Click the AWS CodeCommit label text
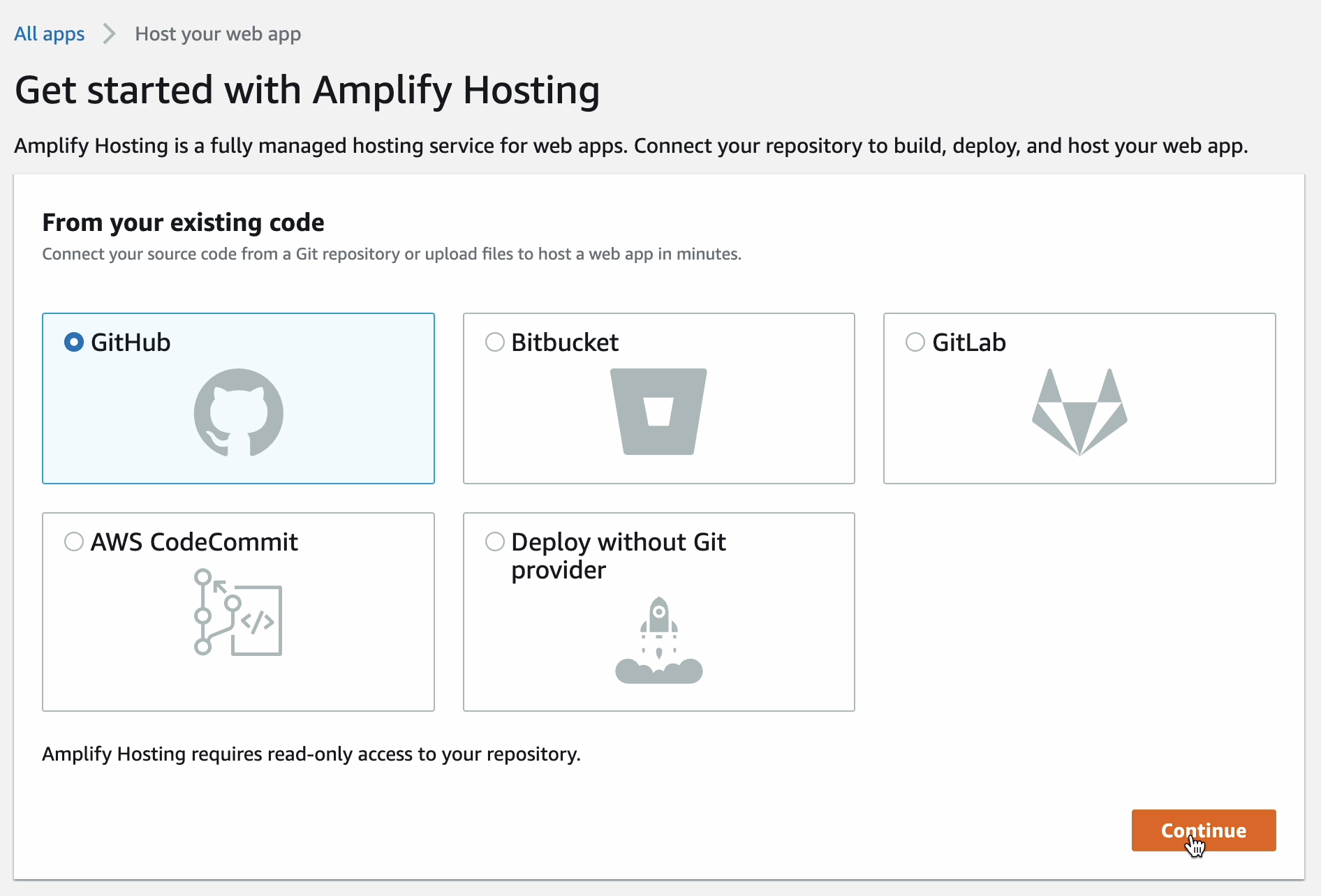The height and width of the screenshot is (896, 1321). 194,542
